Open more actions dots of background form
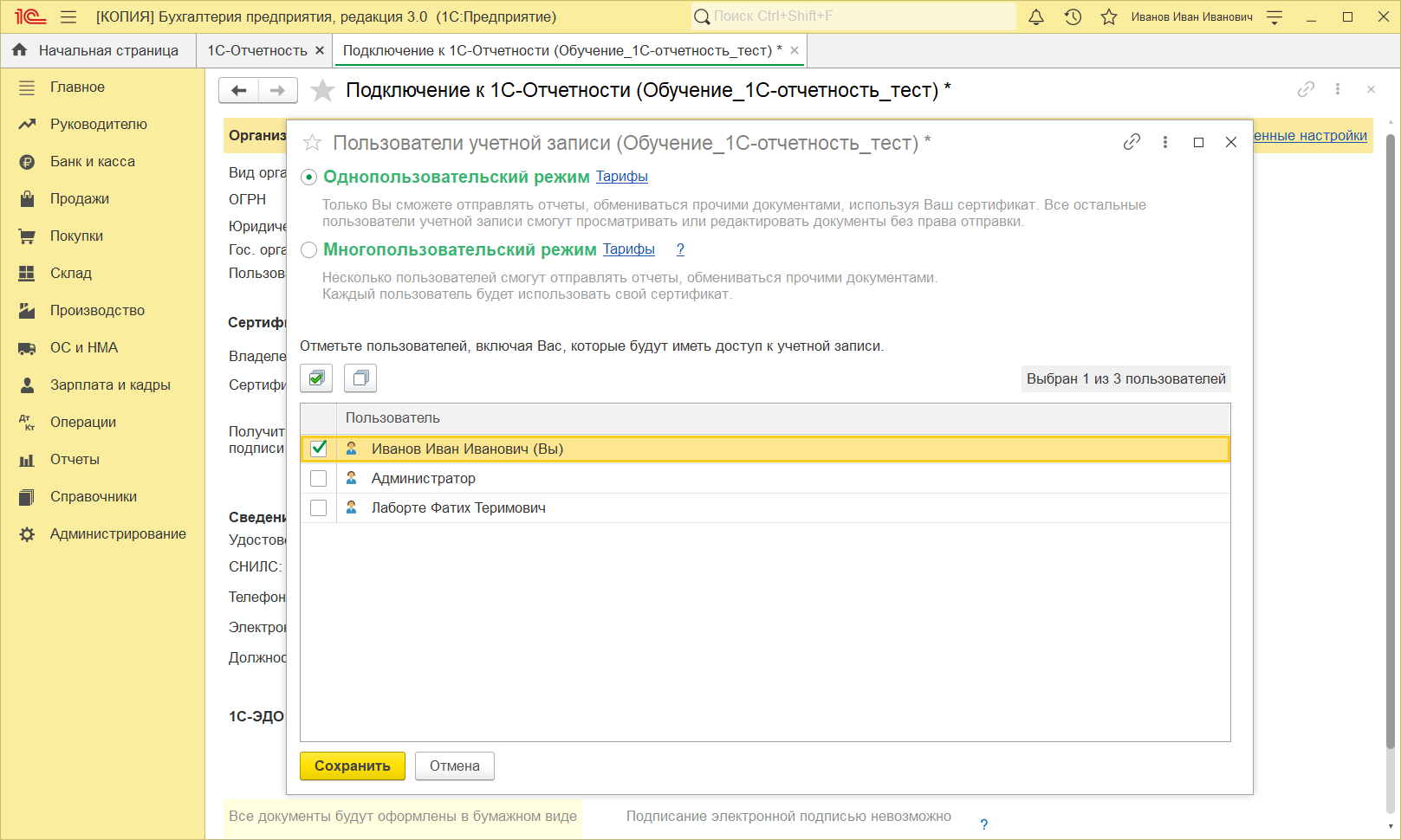1401x840 pixels. (x=1338, y=89)
